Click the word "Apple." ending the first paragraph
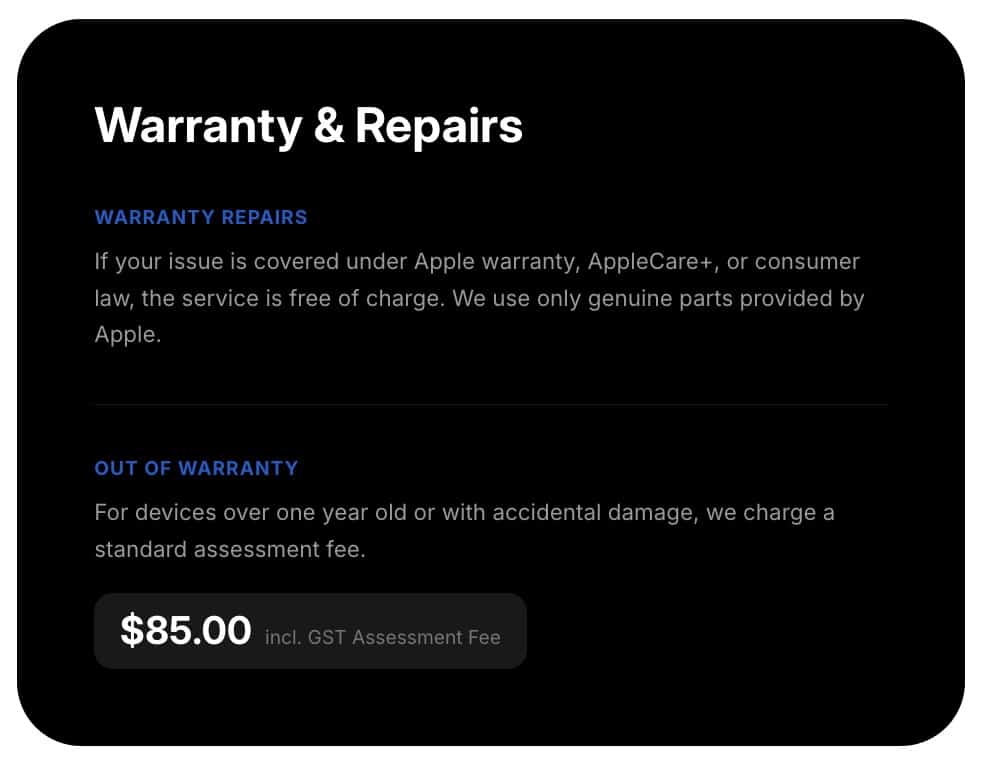984x766 pixels. (x=127, y=335)
